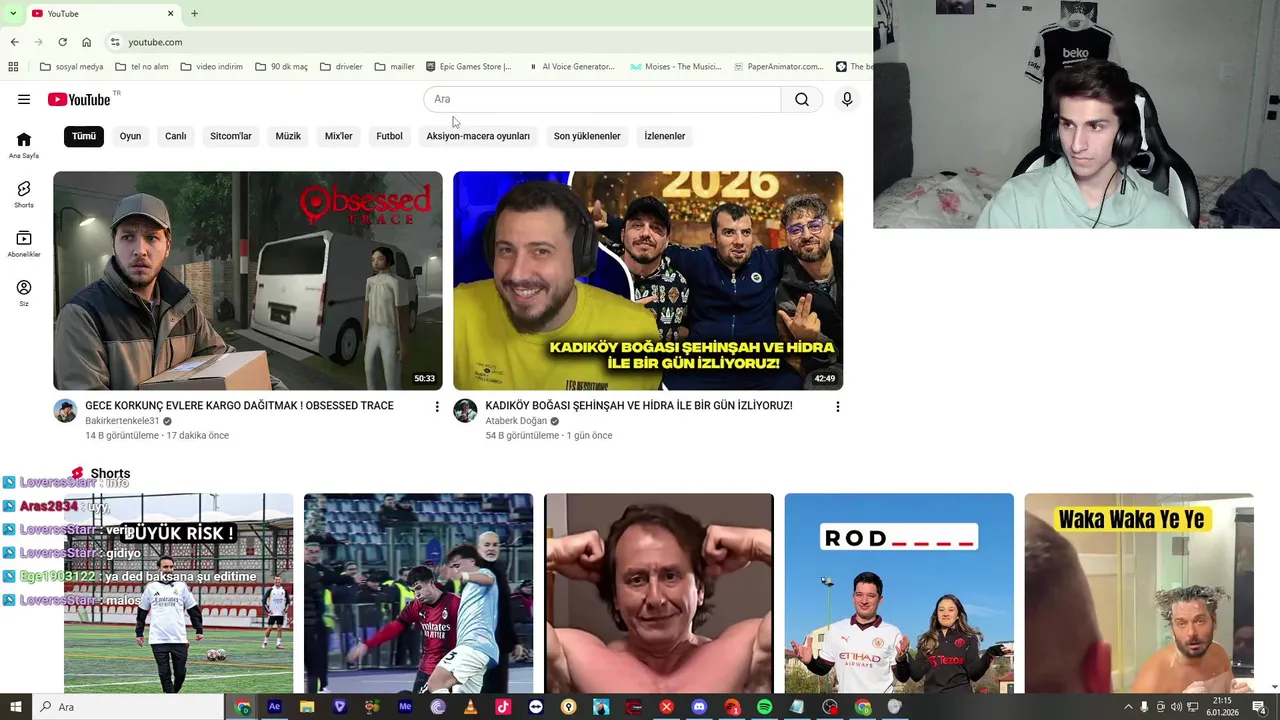Open options menu for OBSESSED TRACE video
The height and width of the screenshot is (720, 1280).
(x=437, y=406)
